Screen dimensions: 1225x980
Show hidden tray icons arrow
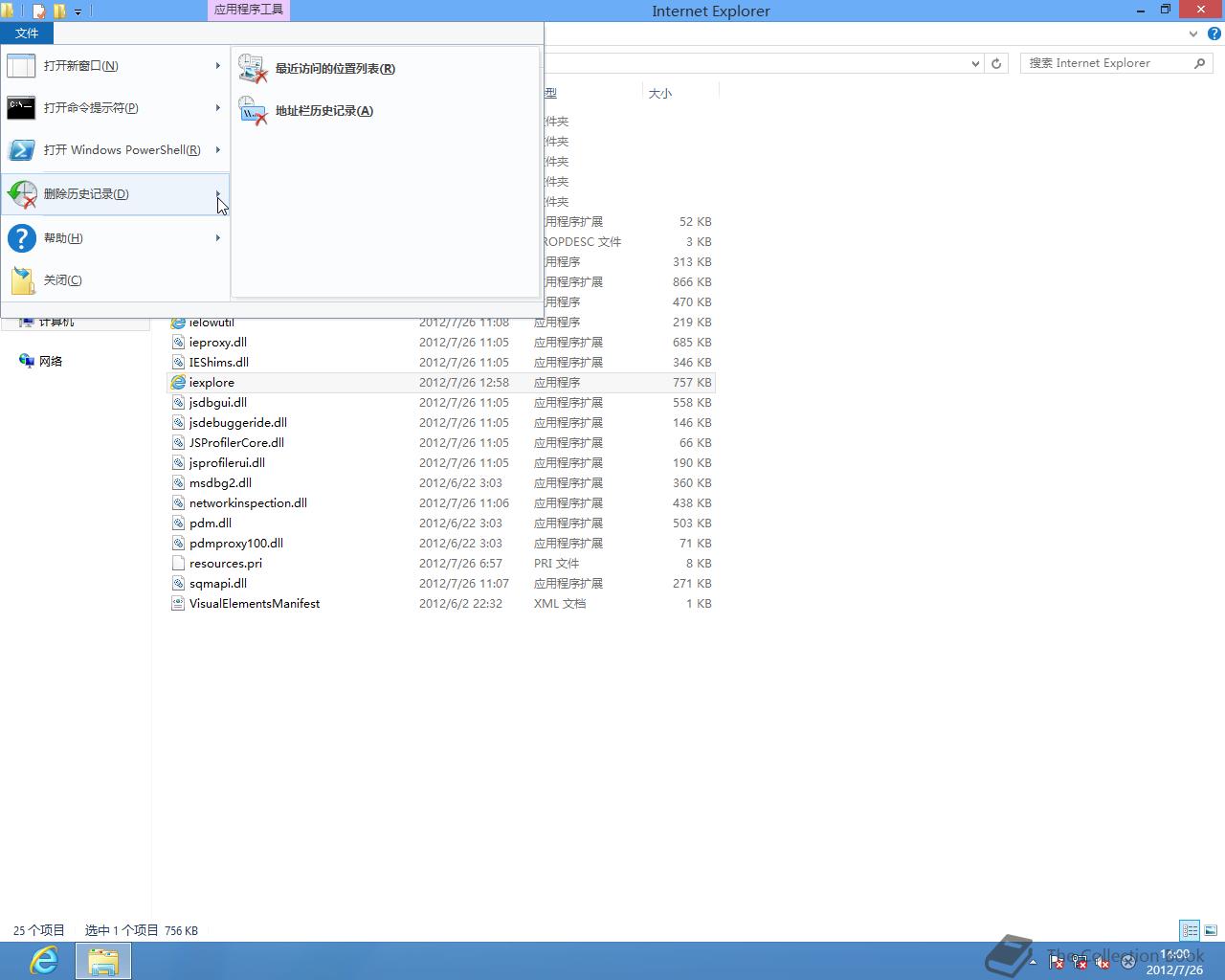tap(1033, 961)
